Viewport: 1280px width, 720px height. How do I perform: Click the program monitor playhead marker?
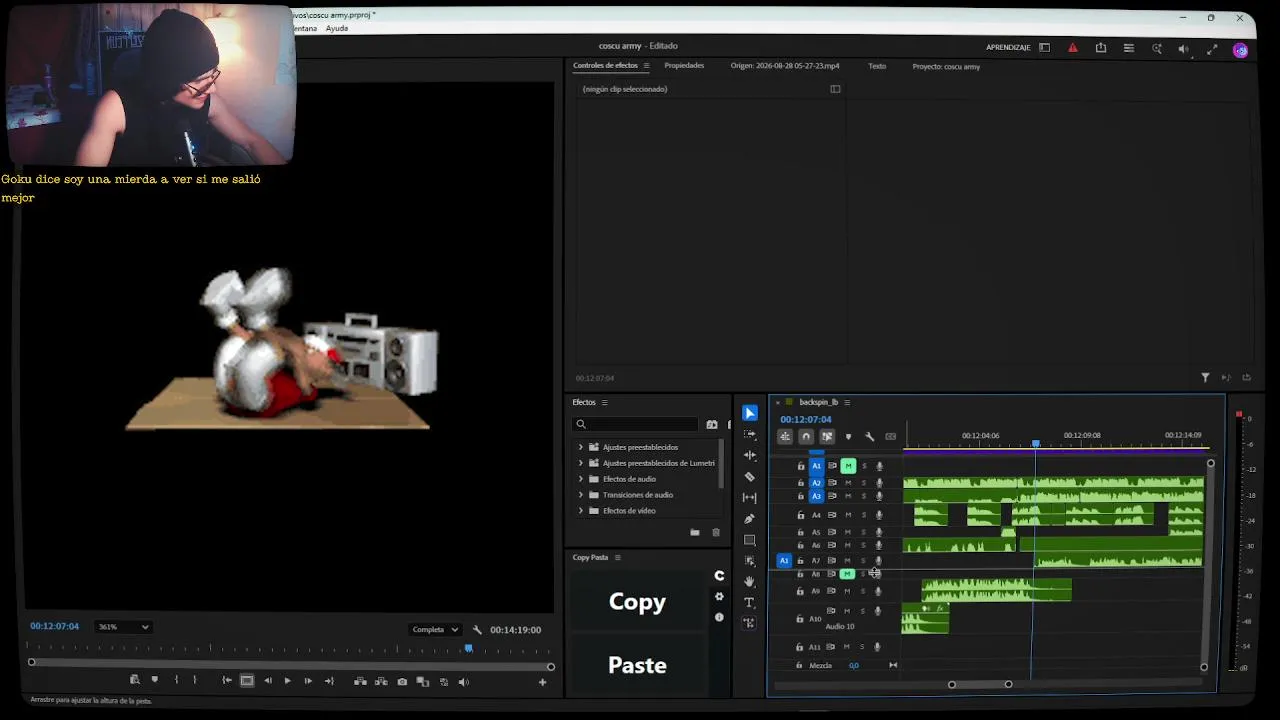[x=469, y=649]
